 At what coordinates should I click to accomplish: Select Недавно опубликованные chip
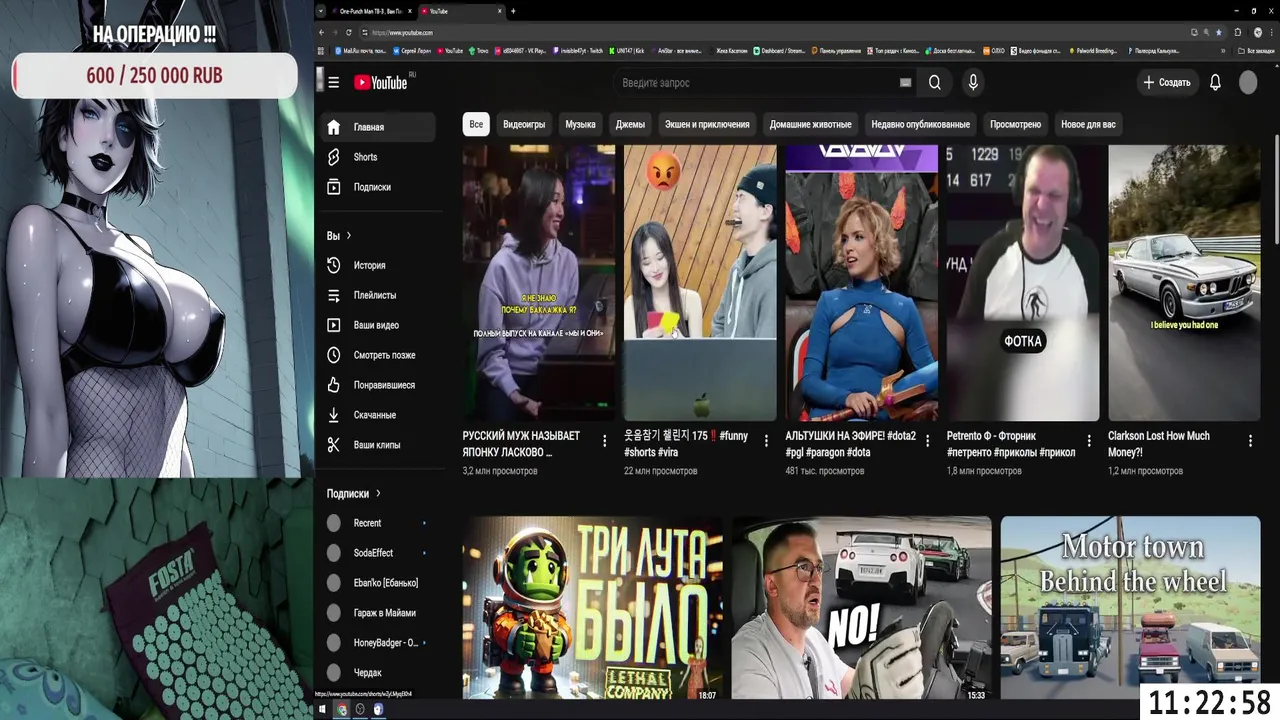(x=920, y=125)
